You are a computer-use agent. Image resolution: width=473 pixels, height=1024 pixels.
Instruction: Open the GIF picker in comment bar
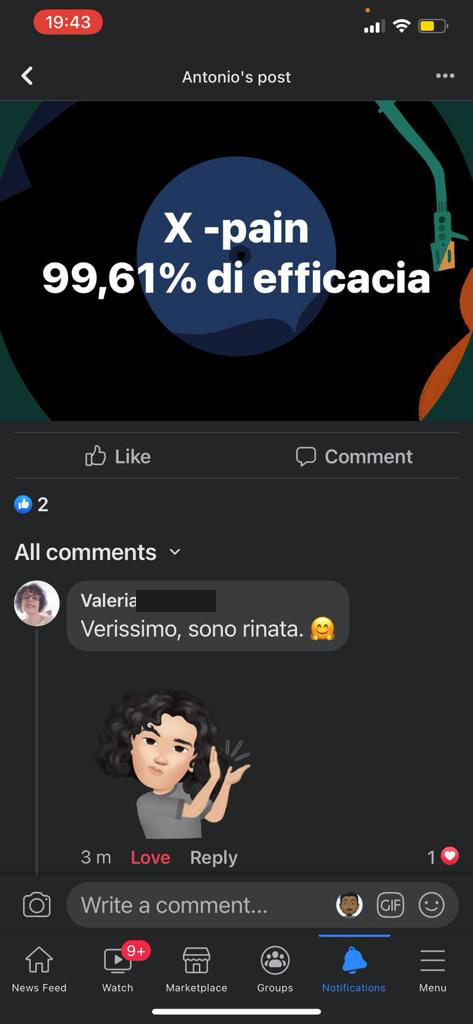390,905
